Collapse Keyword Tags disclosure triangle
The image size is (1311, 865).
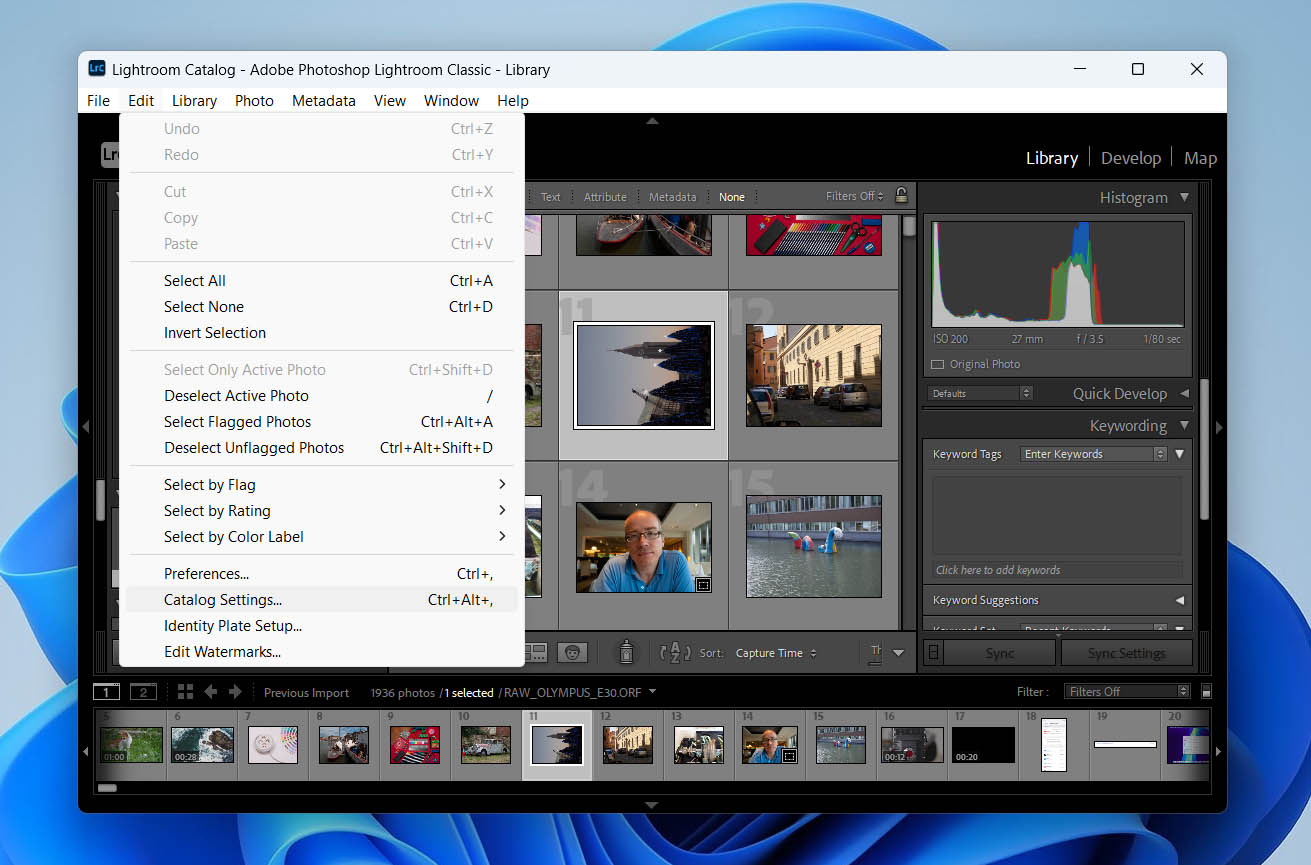click(1180, 454)
